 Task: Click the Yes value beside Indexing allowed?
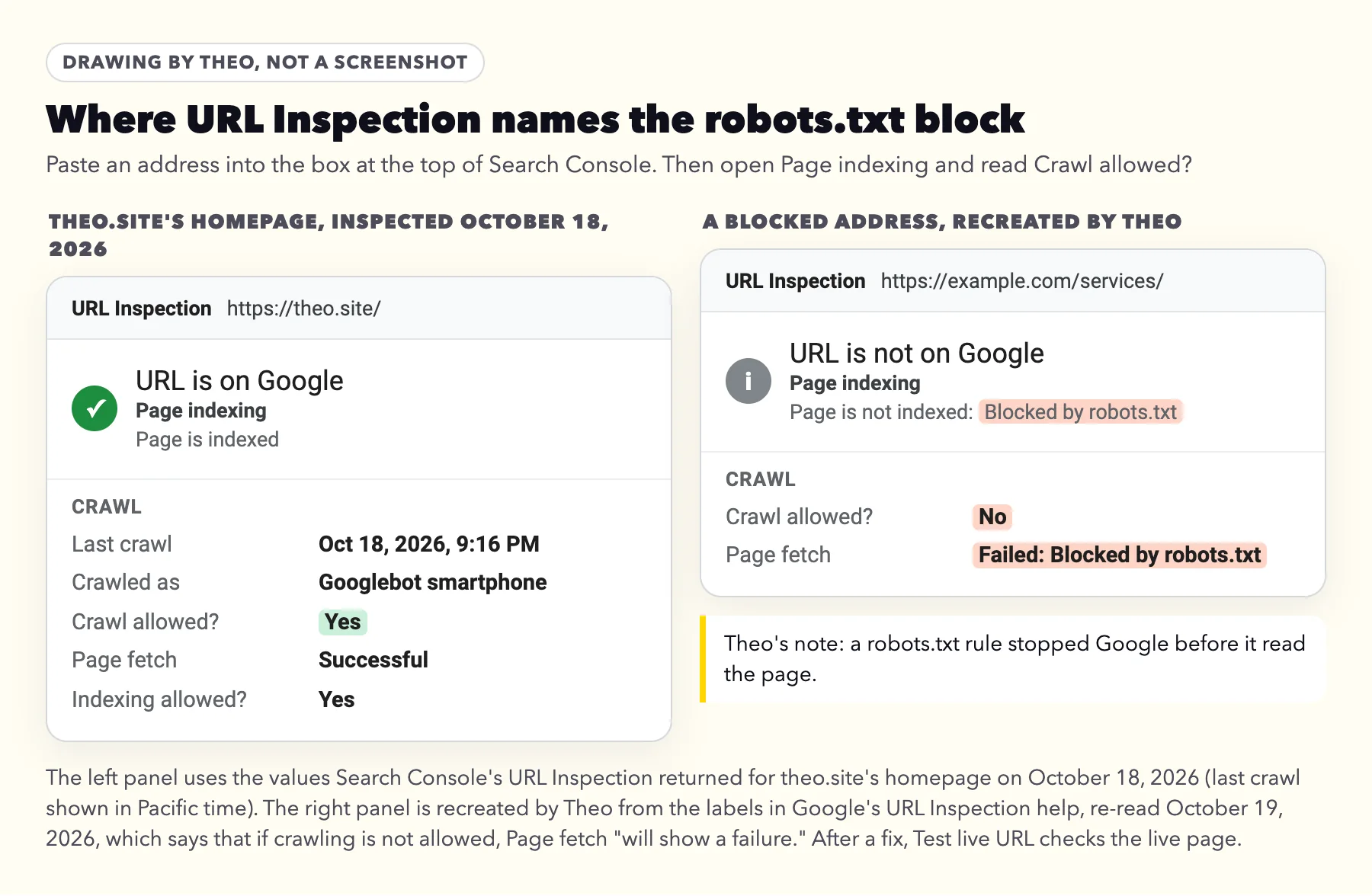(336, 699)
